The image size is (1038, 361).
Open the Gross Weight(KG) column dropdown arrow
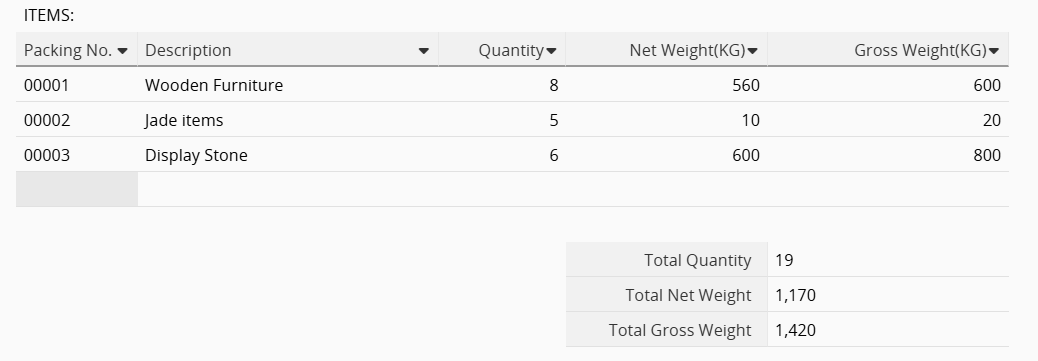click(x=994, y=51)
